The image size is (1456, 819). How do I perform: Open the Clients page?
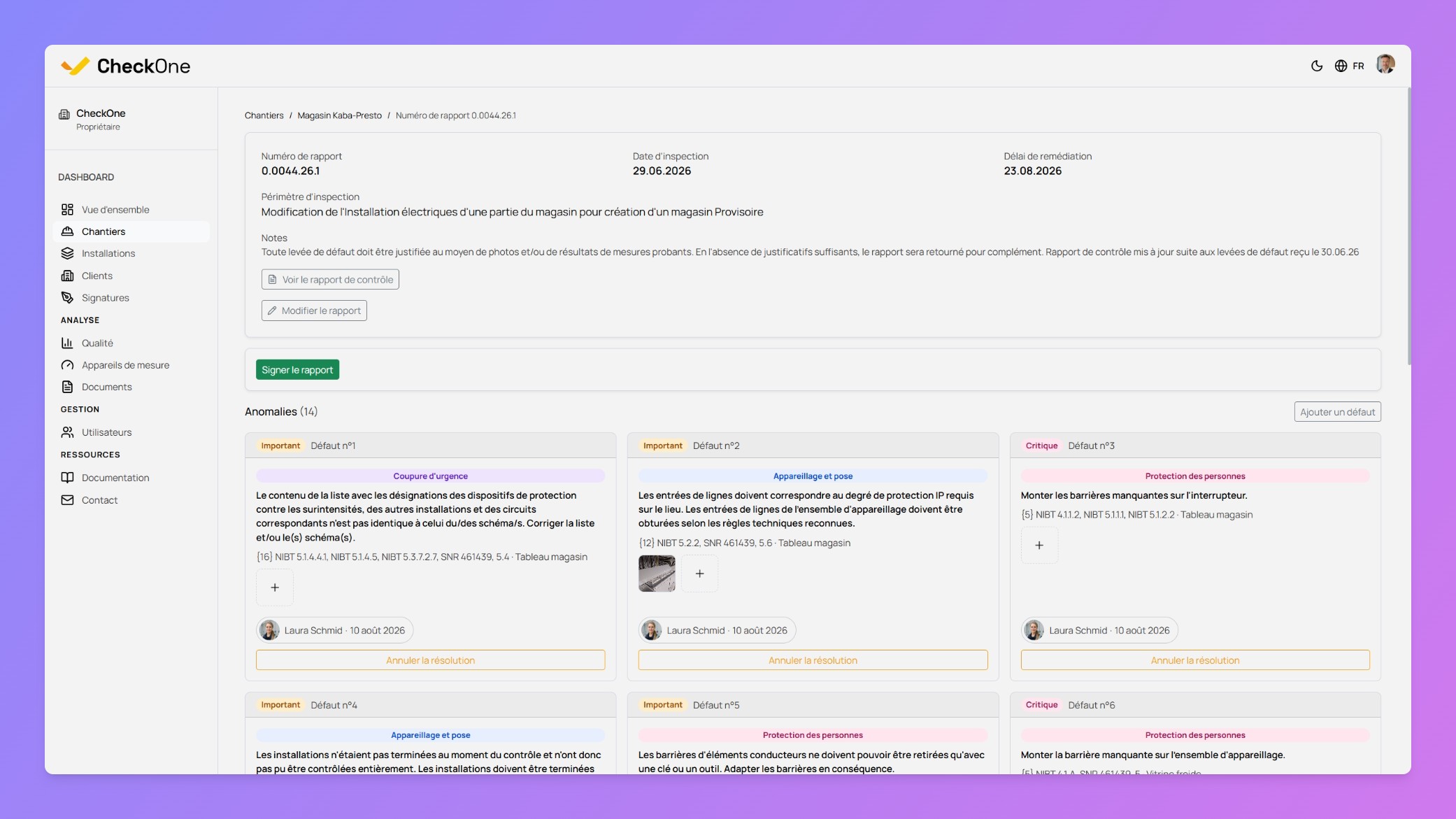pos(131,276)
